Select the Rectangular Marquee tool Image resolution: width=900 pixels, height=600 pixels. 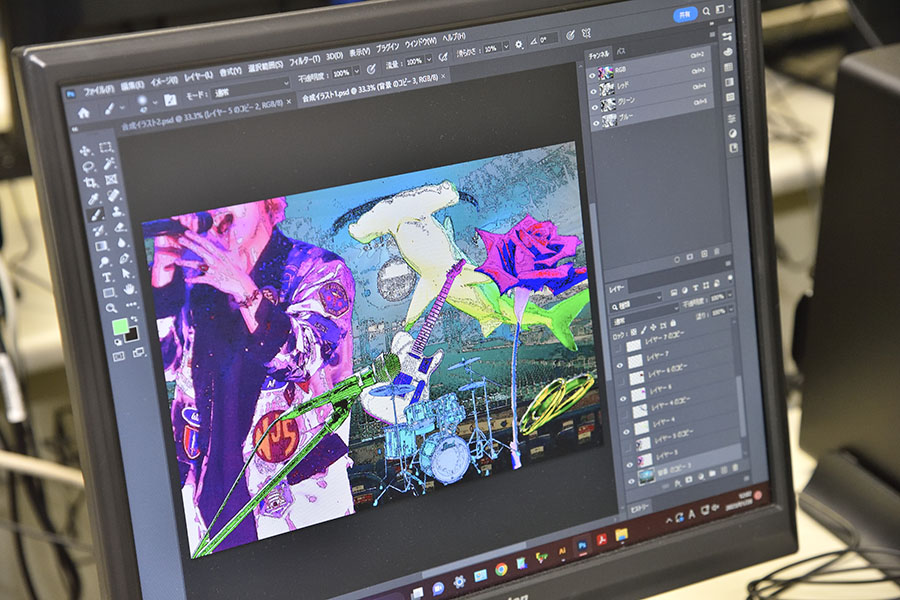click(x=106, y=148)
